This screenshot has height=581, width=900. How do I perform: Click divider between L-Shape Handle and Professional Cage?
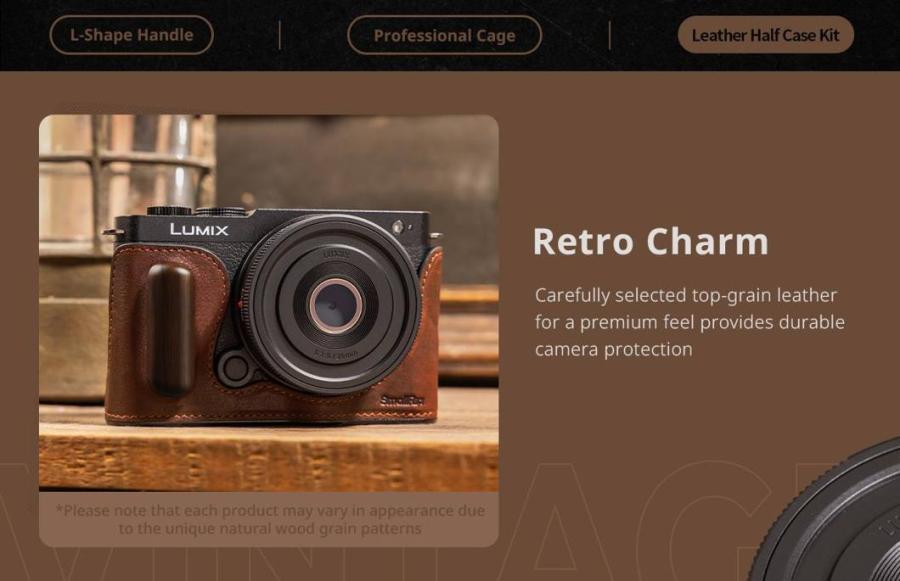click(x=280, y=35)
